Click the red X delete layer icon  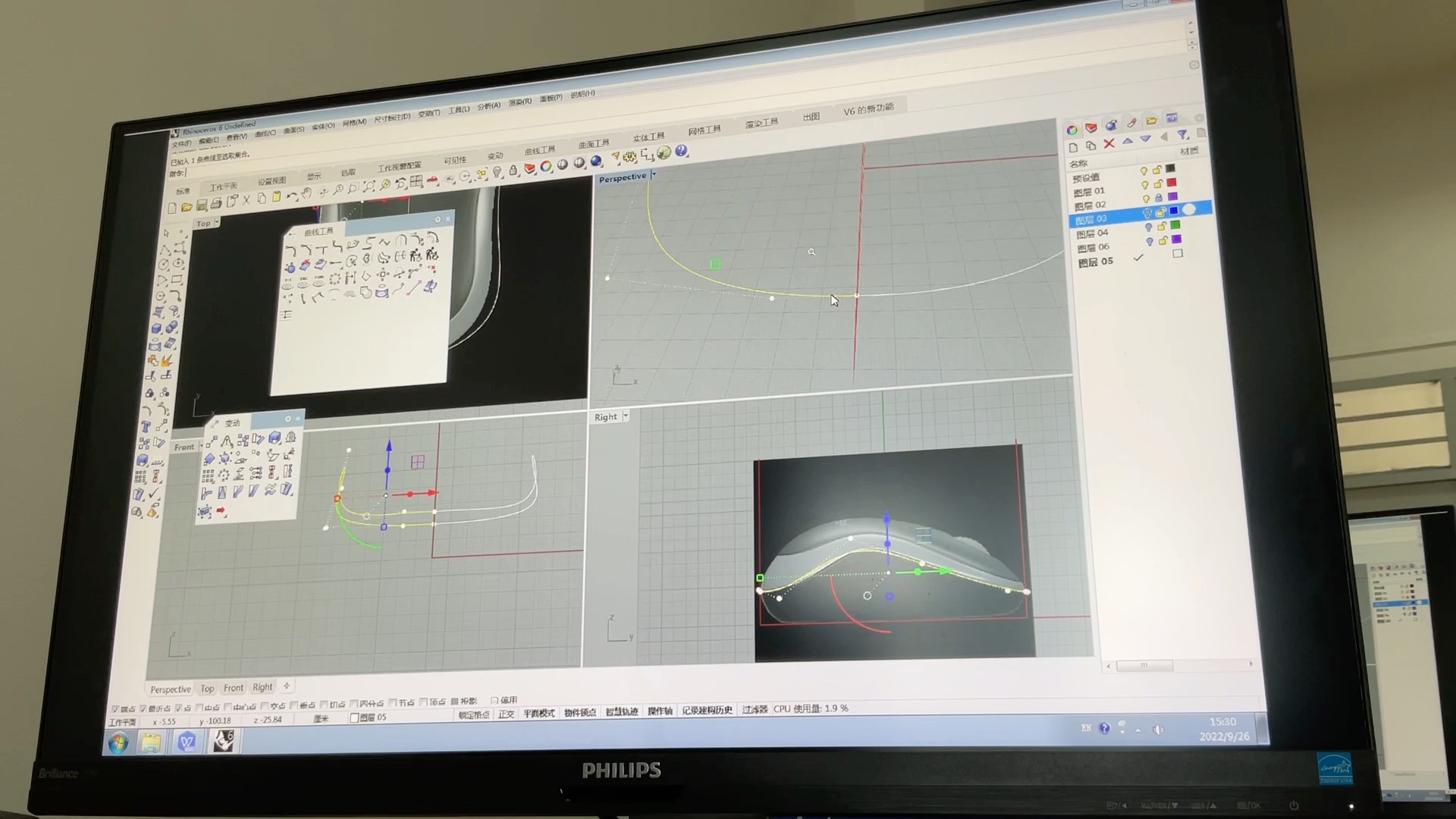[x=1109, y=143]
